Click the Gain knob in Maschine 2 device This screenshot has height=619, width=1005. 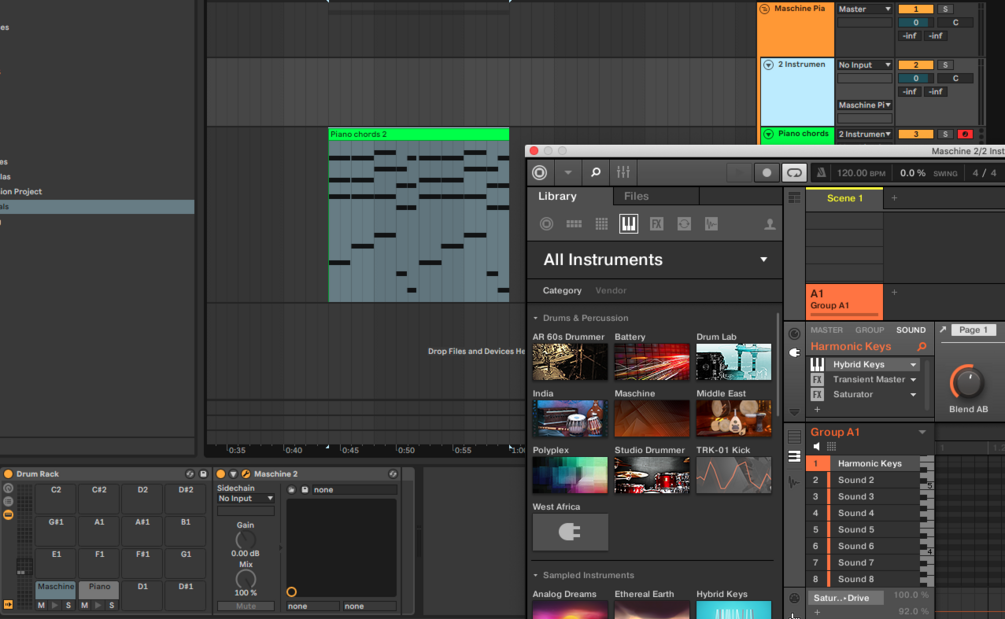coord(245,540)
